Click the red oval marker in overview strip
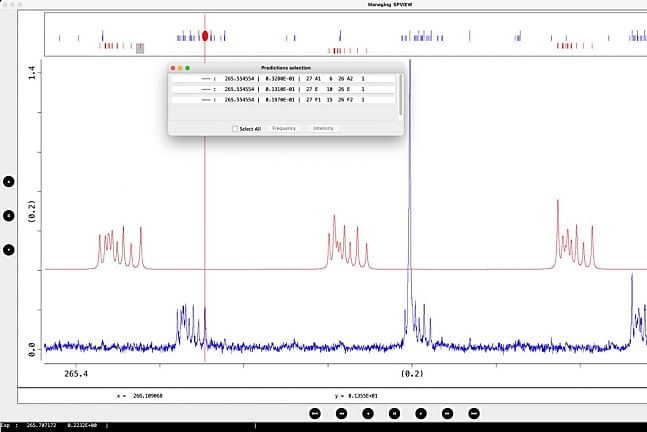This screenshot has width=647, height=432. coord(205,36)
